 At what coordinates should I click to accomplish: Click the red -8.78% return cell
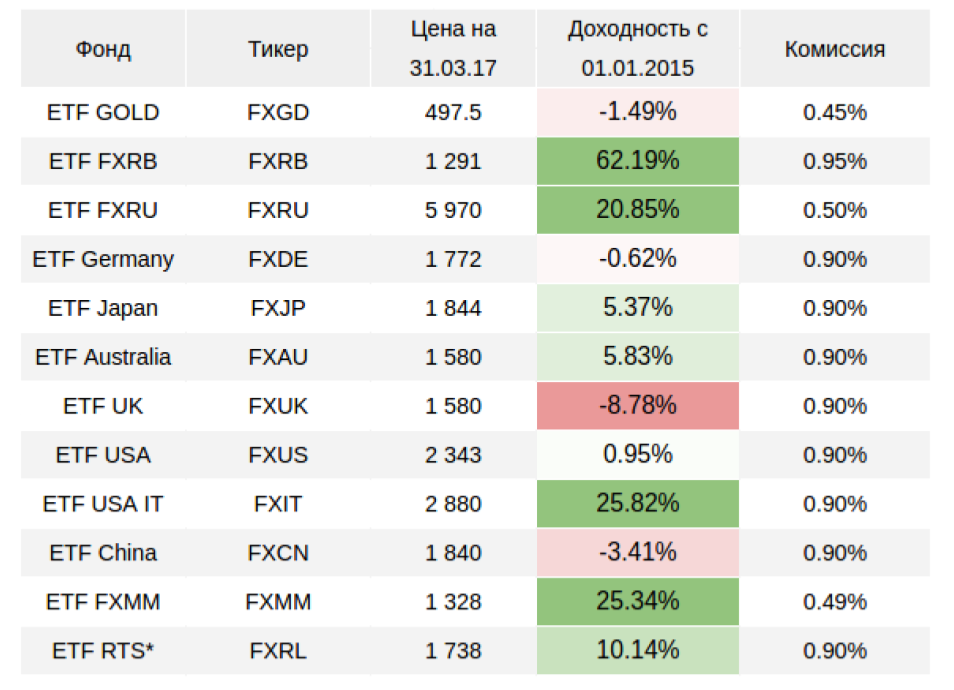638,406
